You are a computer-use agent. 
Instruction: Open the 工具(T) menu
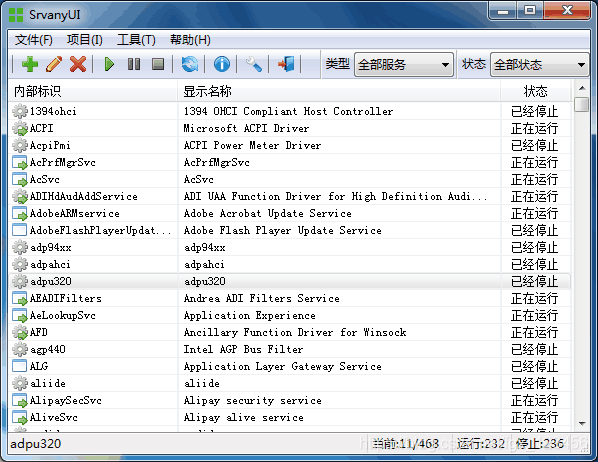click(136, 40)
